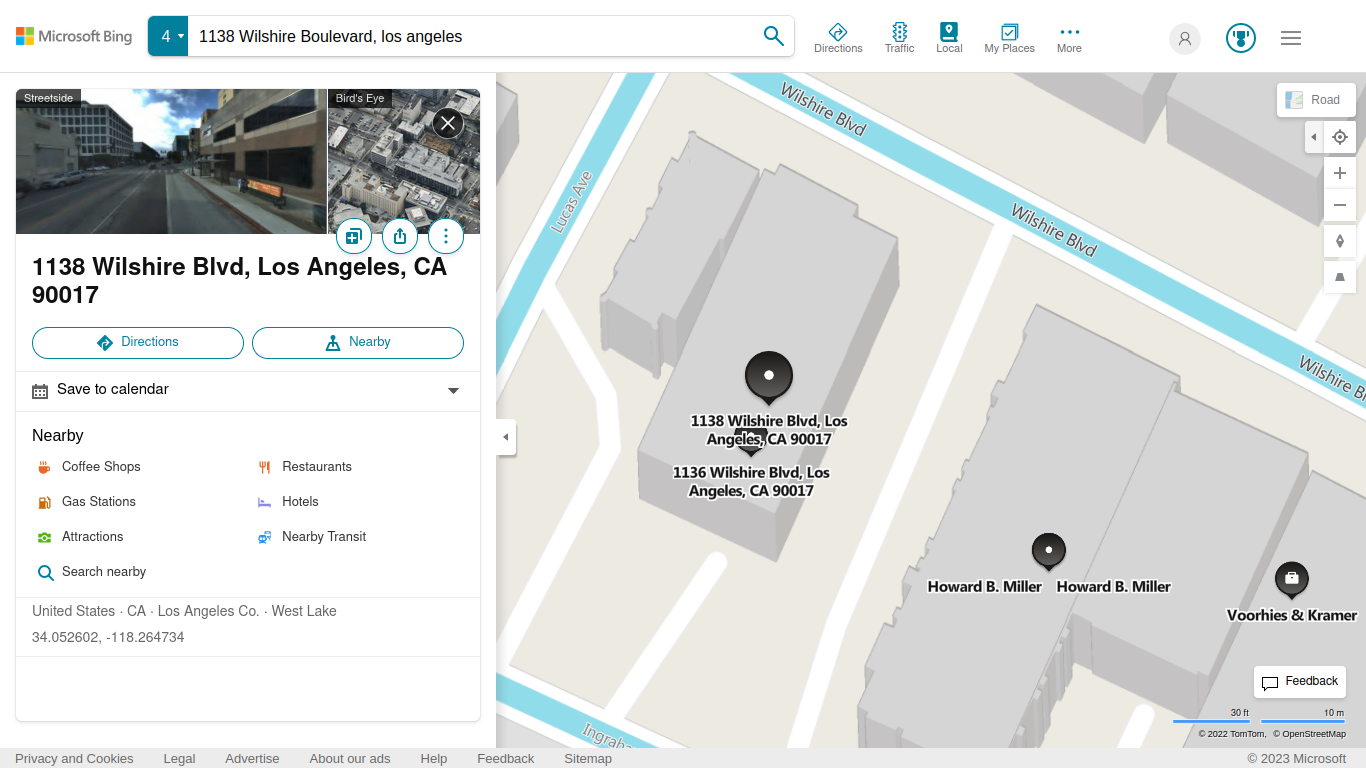Click the coordinates text 34.052602, -118.264734
The height and width of the screenshot is (768, 1366).
point(108,637)
